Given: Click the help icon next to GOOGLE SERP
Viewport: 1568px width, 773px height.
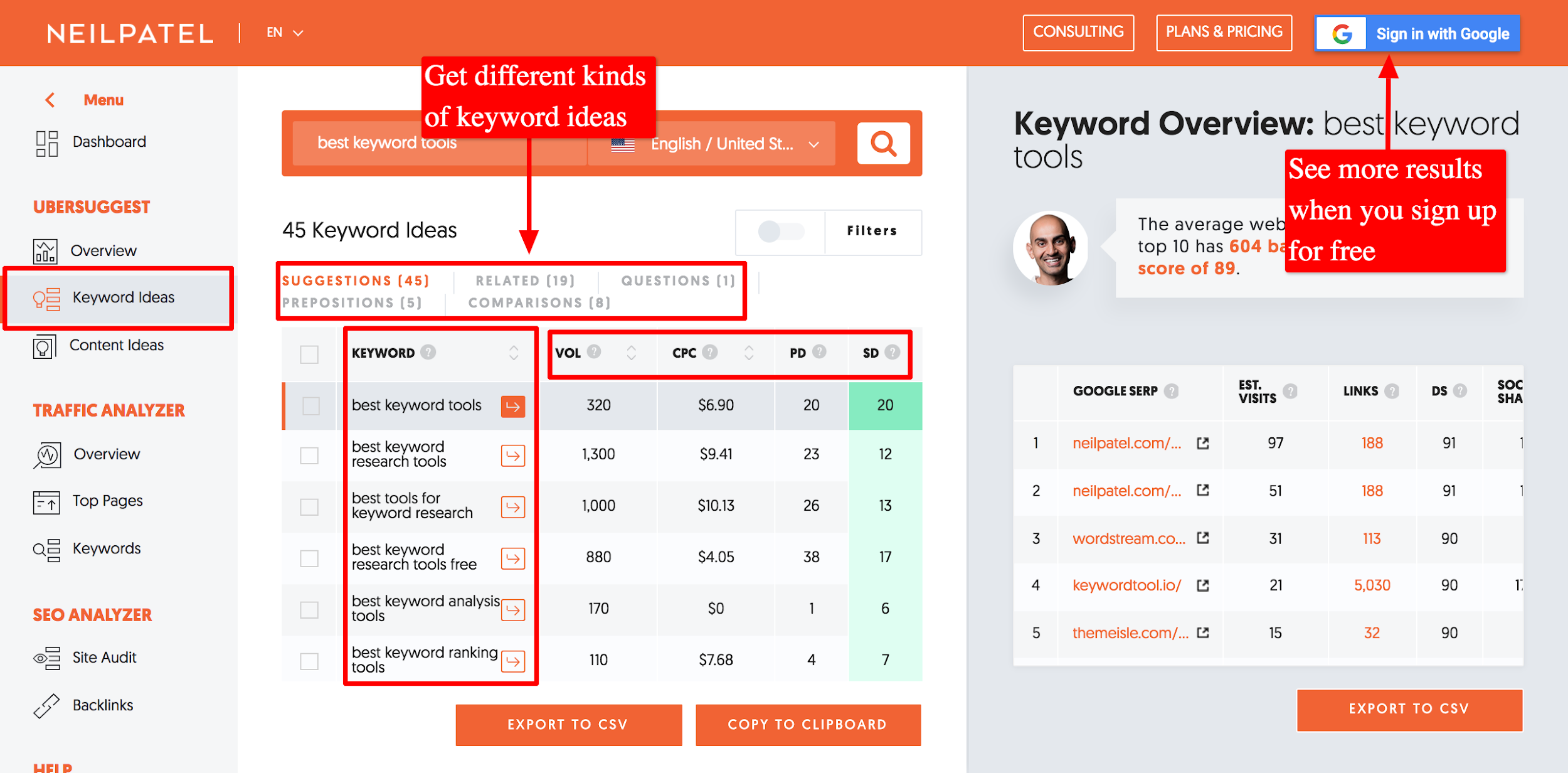Looking at the screenshot, I should coord(1171,391).
